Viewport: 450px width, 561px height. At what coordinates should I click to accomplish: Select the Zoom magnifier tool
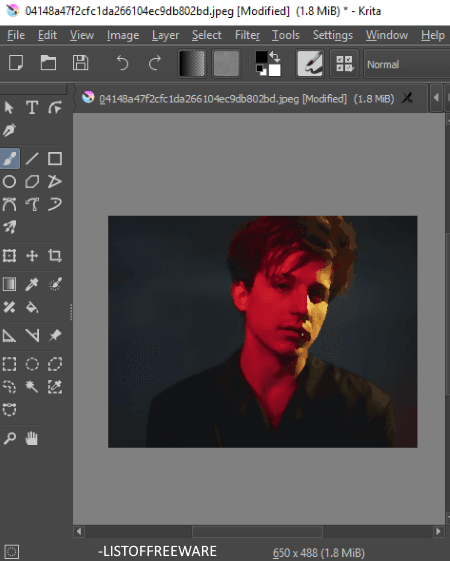pyautogui.click(x=10, y=438)
